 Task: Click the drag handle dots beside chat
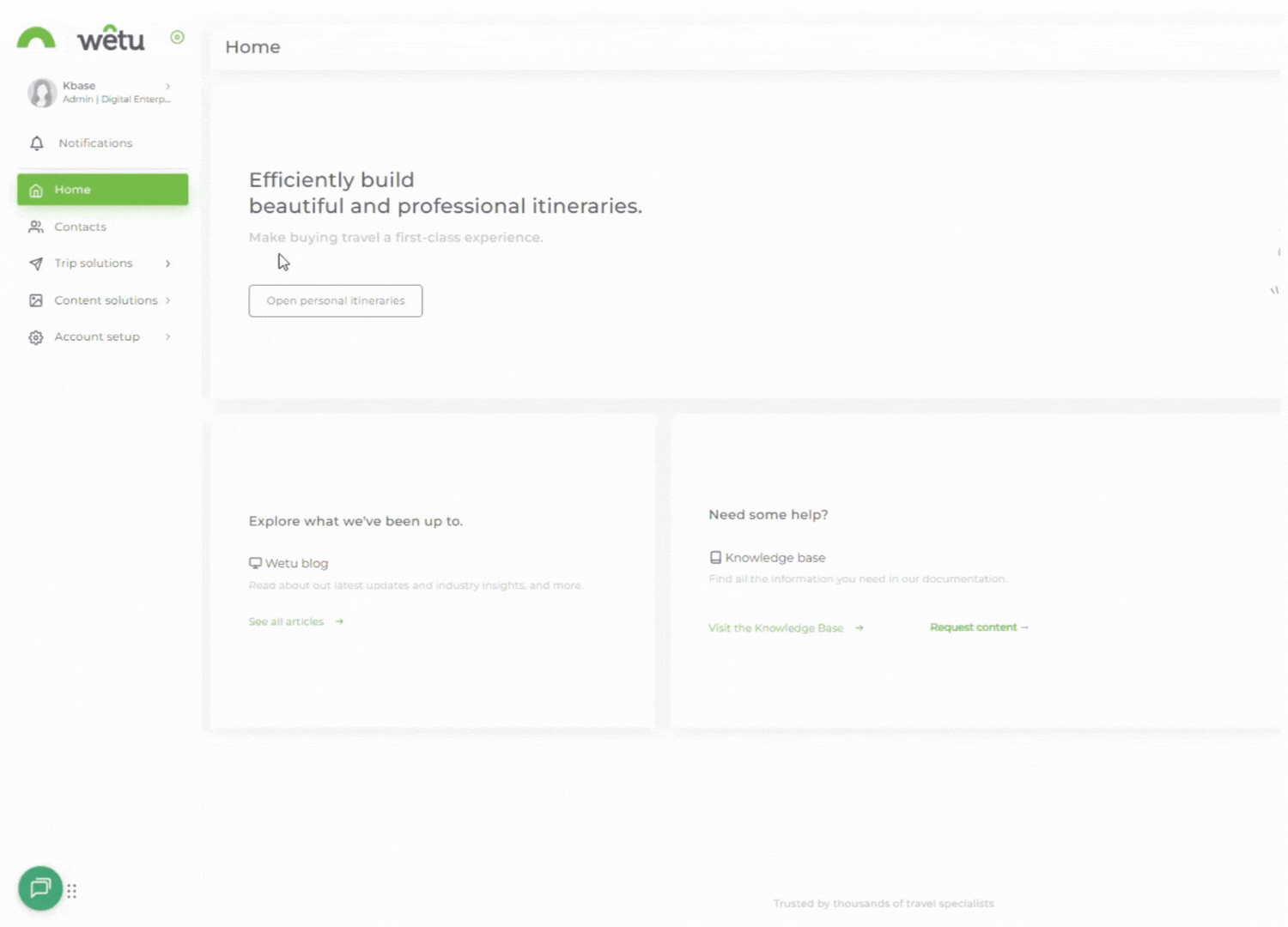point(72,891)
